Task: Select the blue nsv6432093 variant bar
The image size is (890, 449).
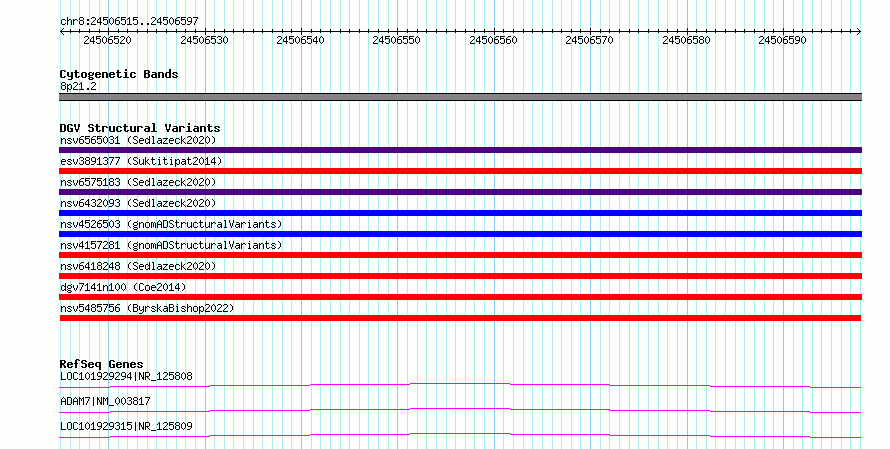Action: [460, 213]
